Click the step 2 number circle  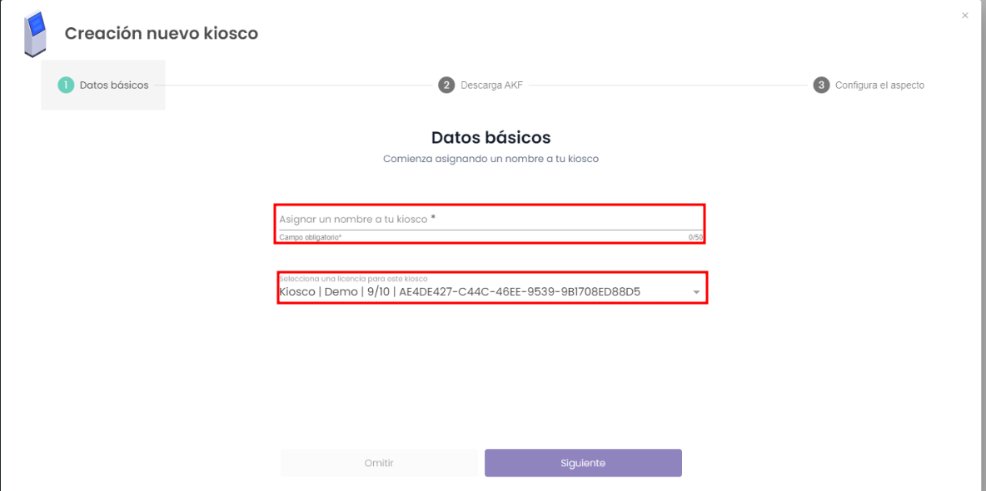tap(446, 85)
